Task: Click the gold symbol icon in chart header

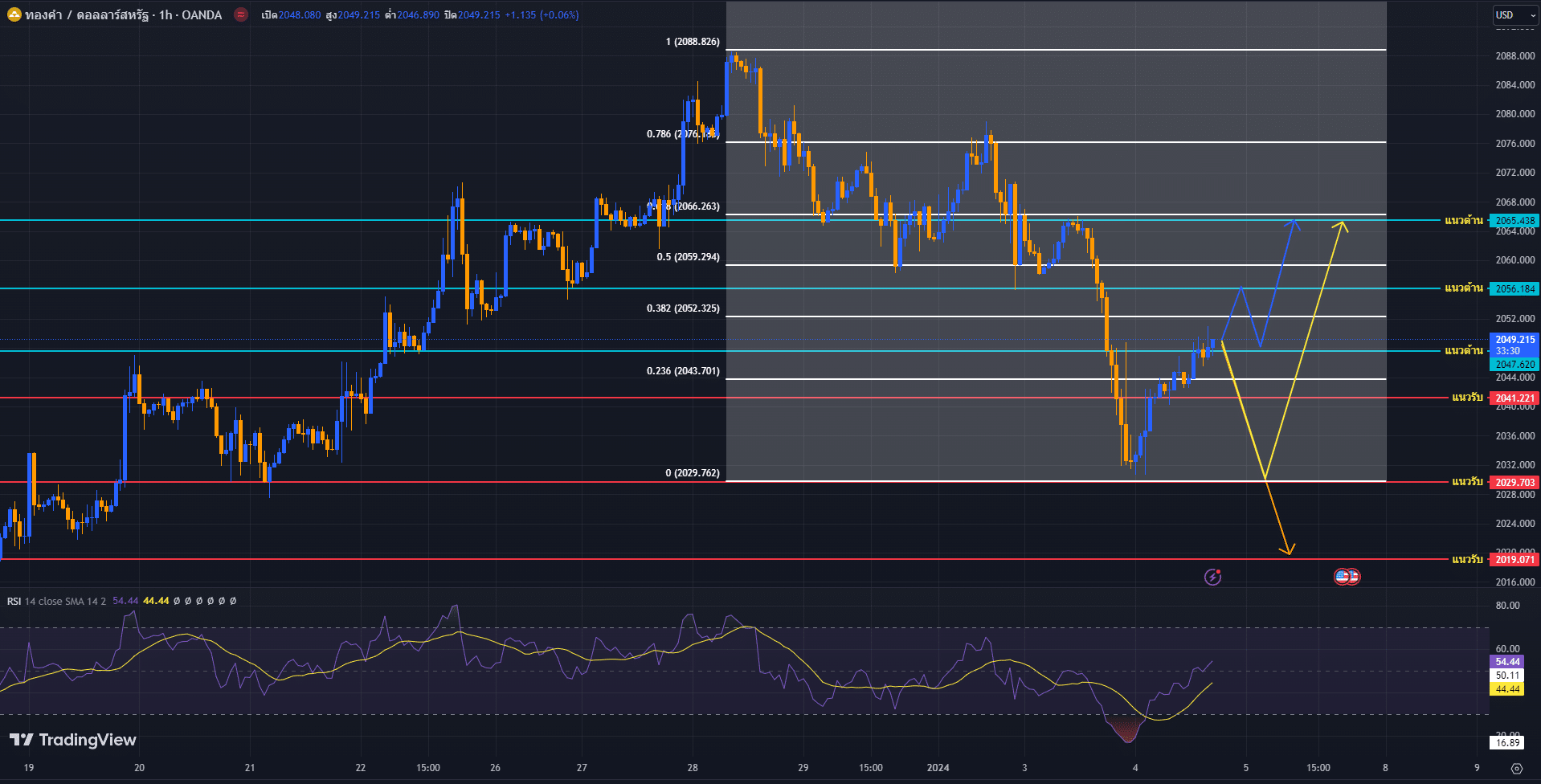Action: click(14, 14)
